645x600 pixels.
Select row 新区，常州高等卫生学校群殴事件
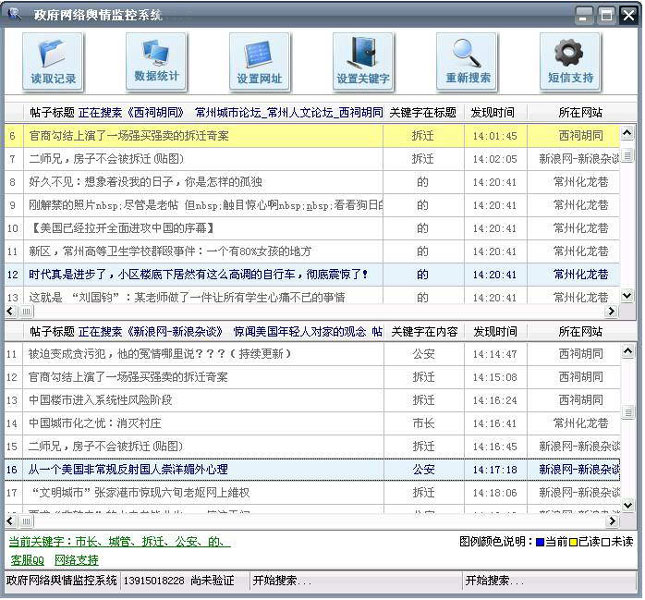pos(312,251)
